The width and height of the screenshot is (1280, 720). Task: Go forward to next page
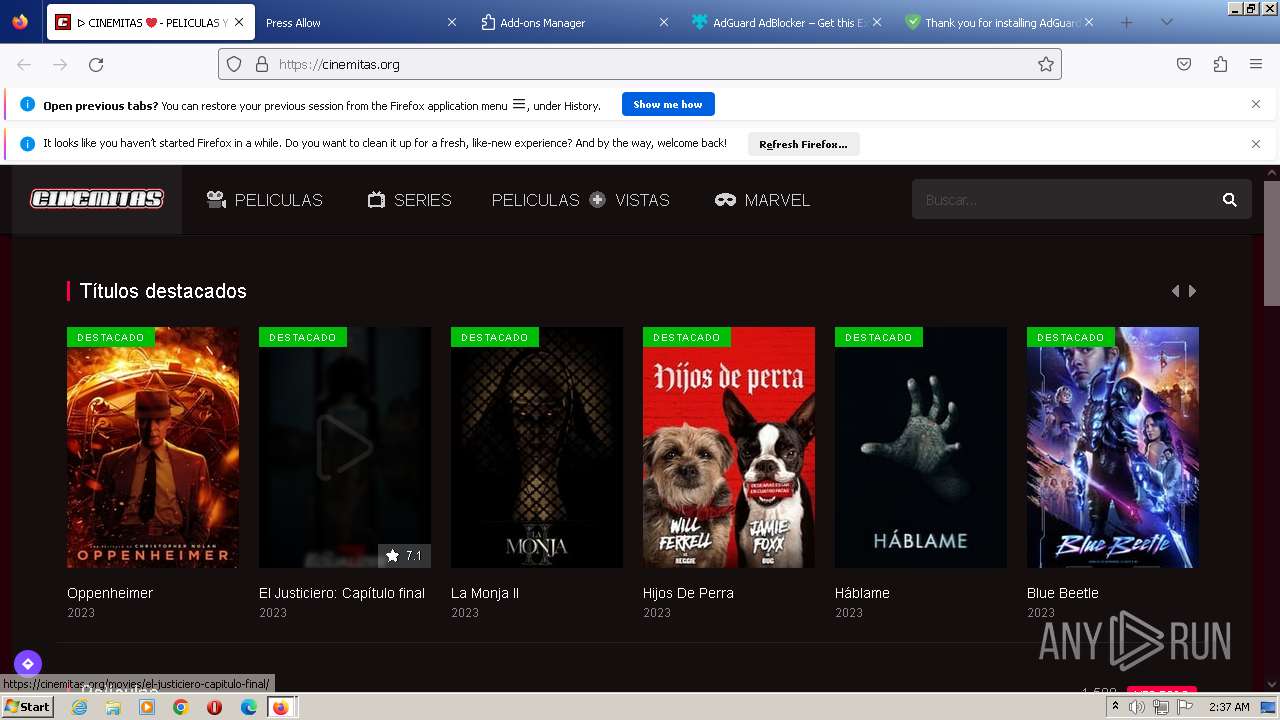click(x=60, y=64)
